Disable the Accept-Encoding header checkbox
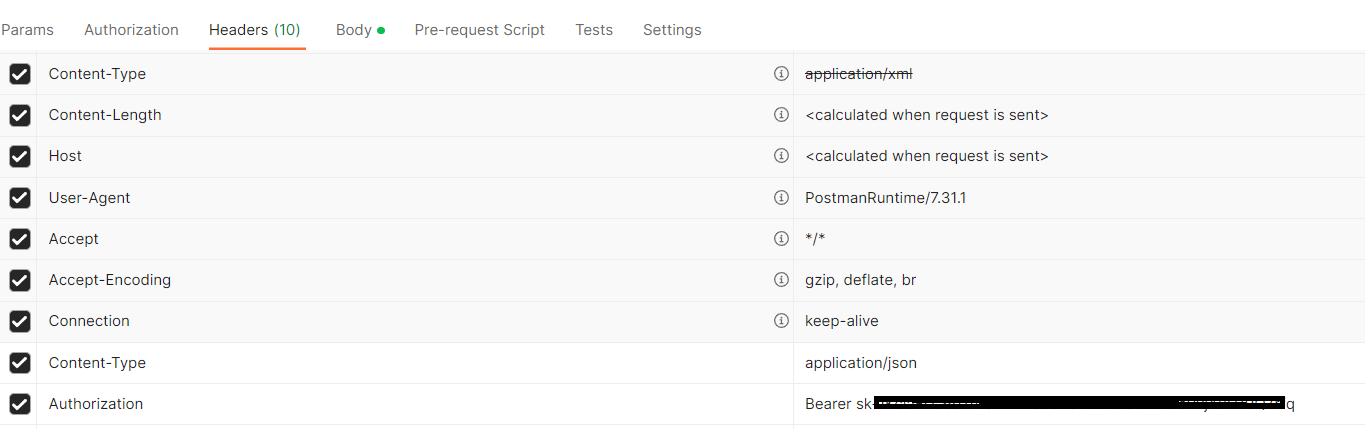1365x429 pixels. tap(20, 280)
